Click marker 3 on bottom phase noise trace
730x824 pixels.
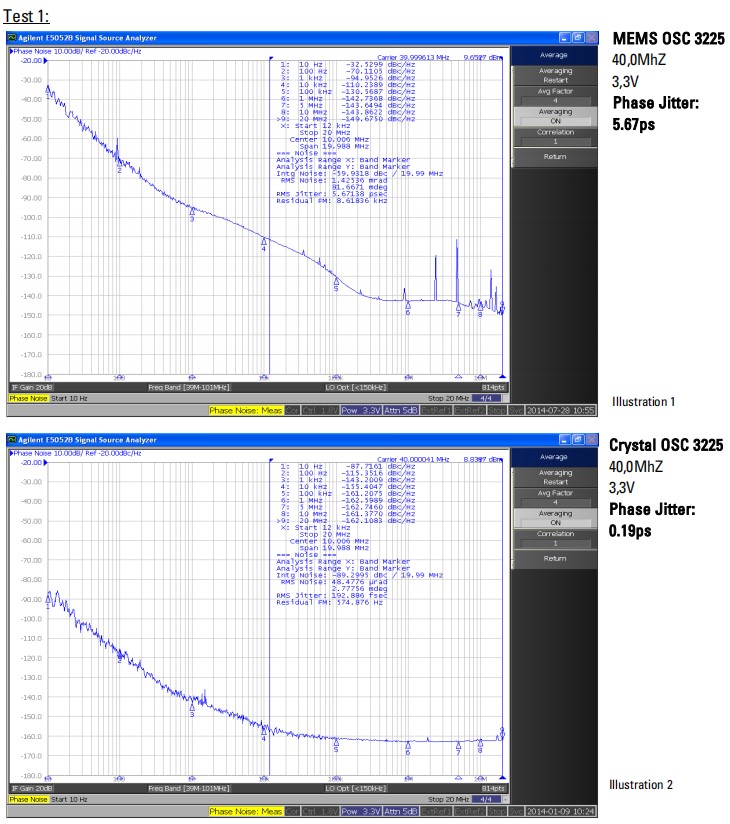pos(191,705)
